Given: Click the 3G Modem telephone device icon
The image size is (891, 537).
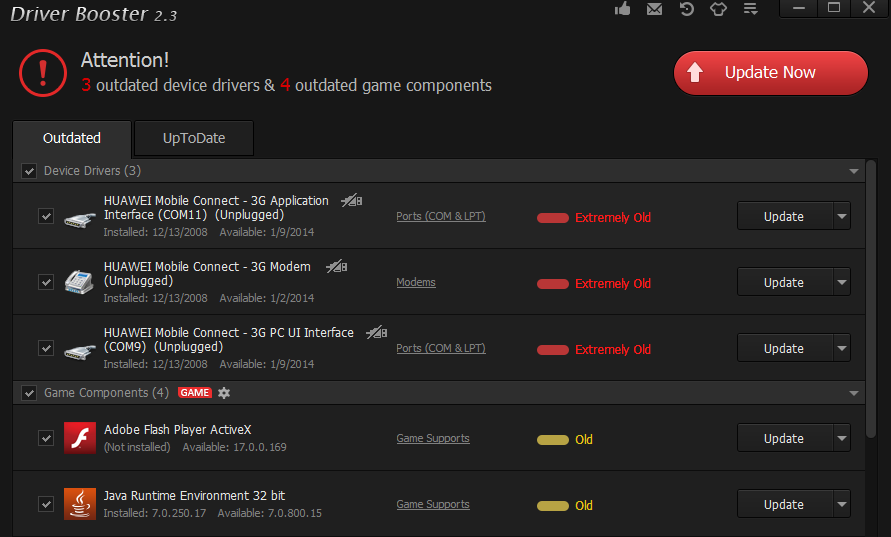Looking at the screenshot, I should (x=79, y=282).
